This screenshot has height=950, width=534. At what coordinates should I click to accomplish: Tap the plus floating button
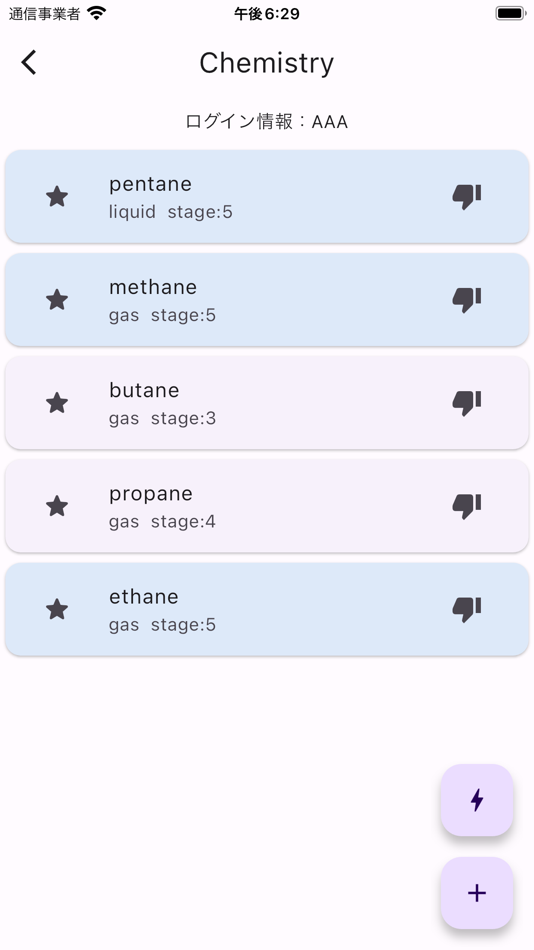click(477, 893)
